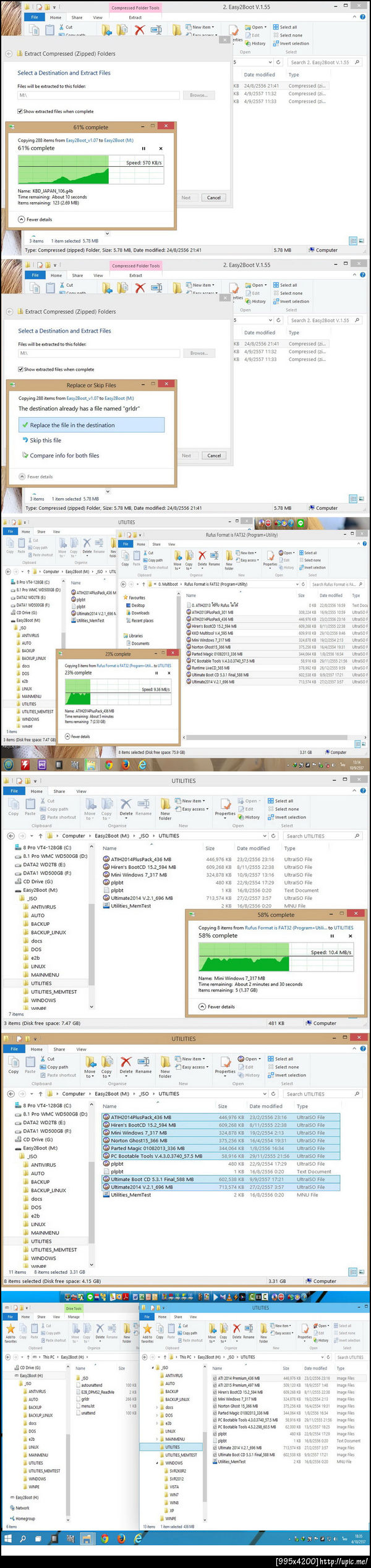The height and width of the screenshot is (1568, 371).
Task: Select Runtime LiveCD_565 MB in Rufus window
Action: 210,668
